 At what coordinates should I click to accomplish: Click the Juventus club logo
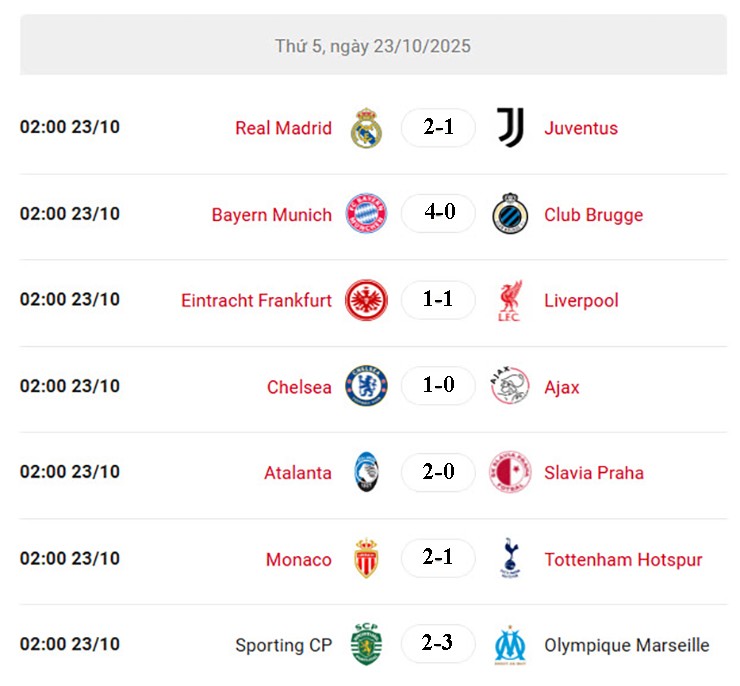point(510,128)
